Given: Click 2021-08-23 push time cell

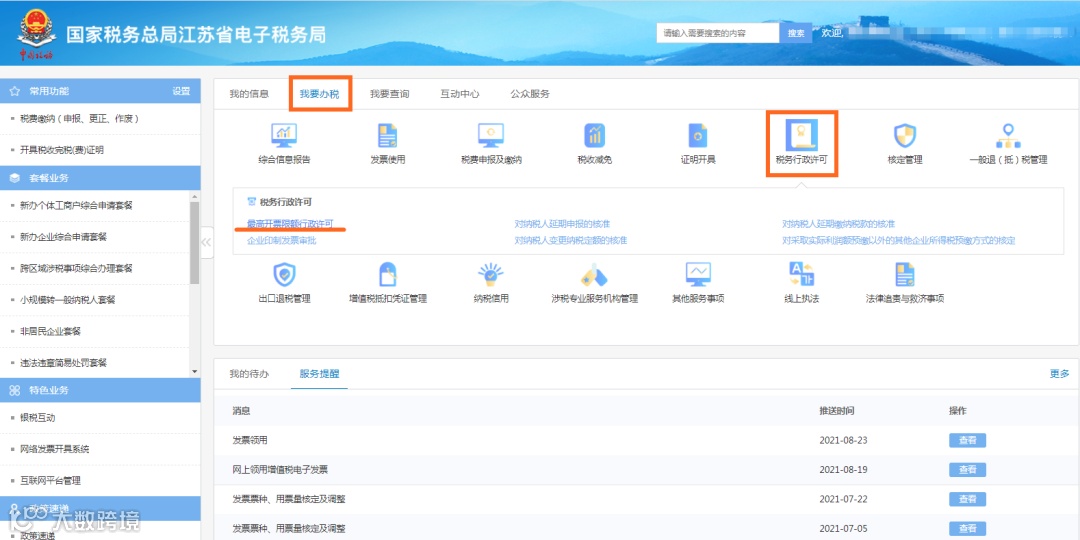Looking at the screenshot, I should 841,440.
